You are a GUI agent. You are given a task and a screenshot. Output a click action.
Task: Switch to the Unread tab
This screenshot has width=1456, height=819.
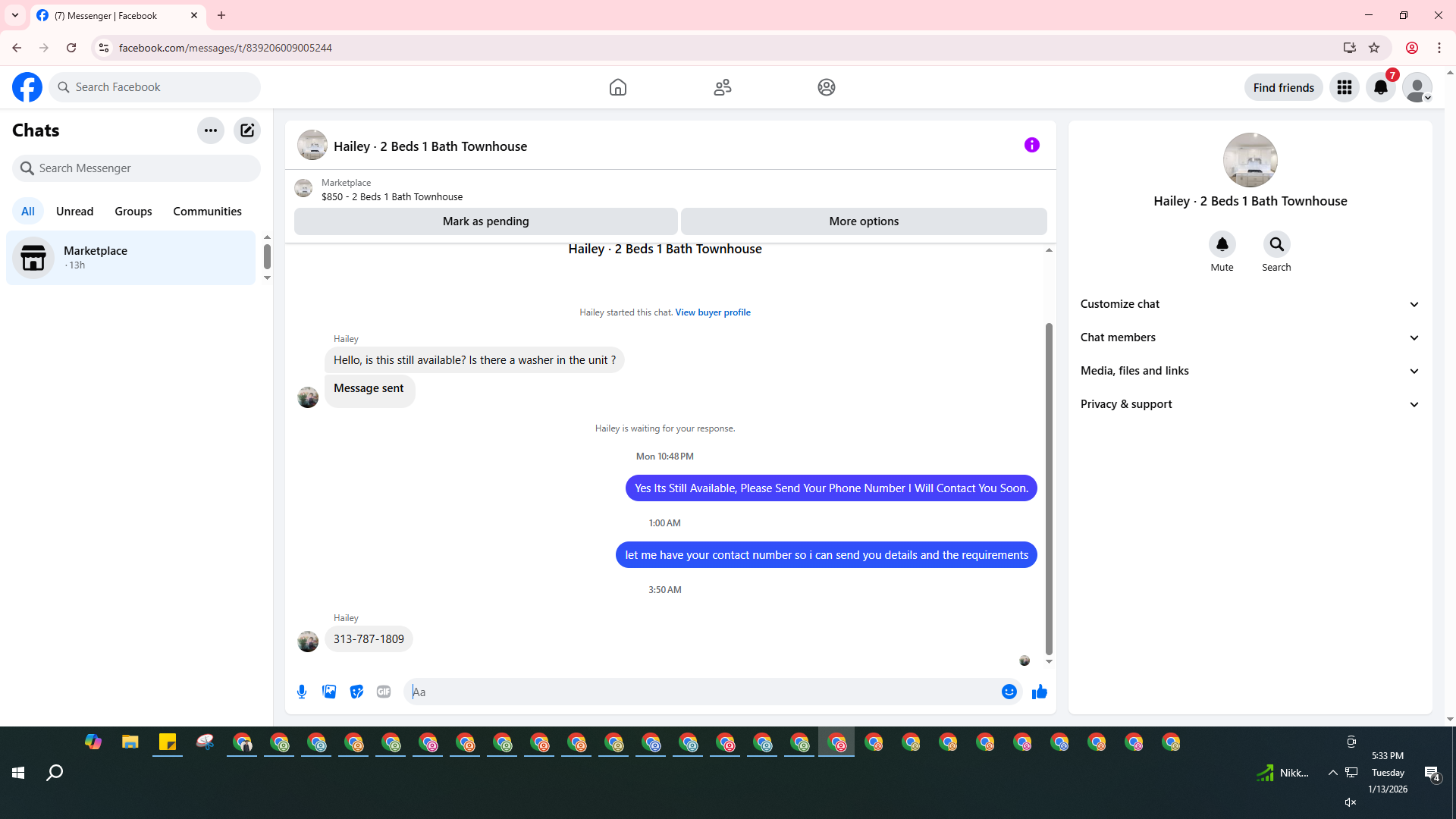[x=74, y=212]
